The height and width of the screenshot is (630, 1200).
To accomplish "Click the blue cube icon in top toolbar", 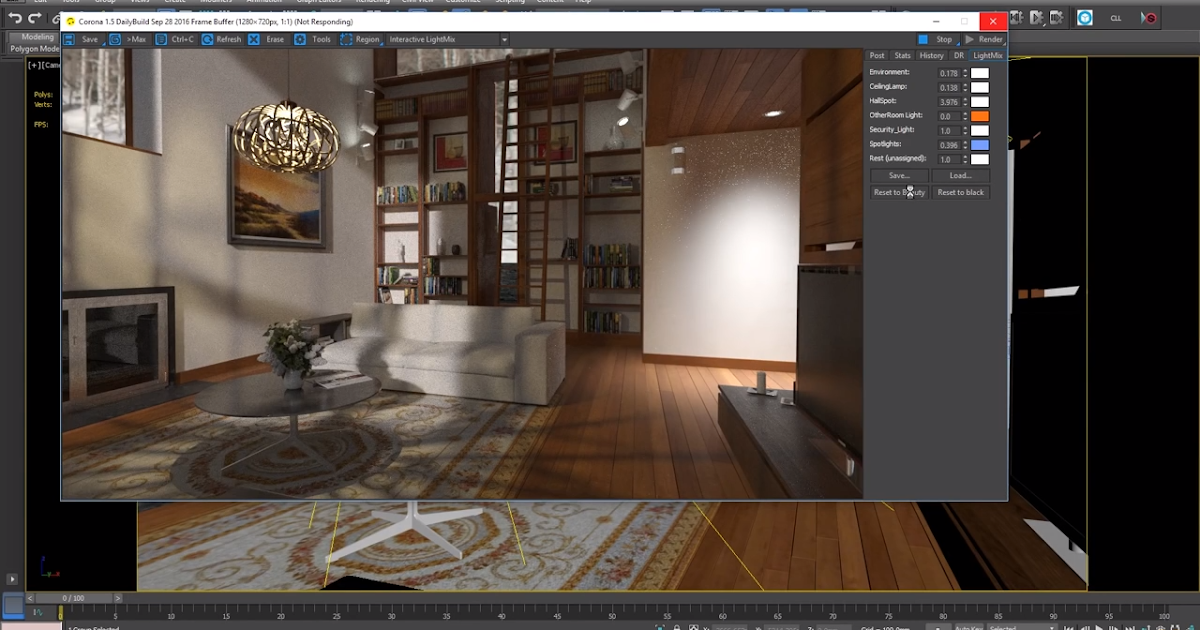I will [x=1085, y=18].
